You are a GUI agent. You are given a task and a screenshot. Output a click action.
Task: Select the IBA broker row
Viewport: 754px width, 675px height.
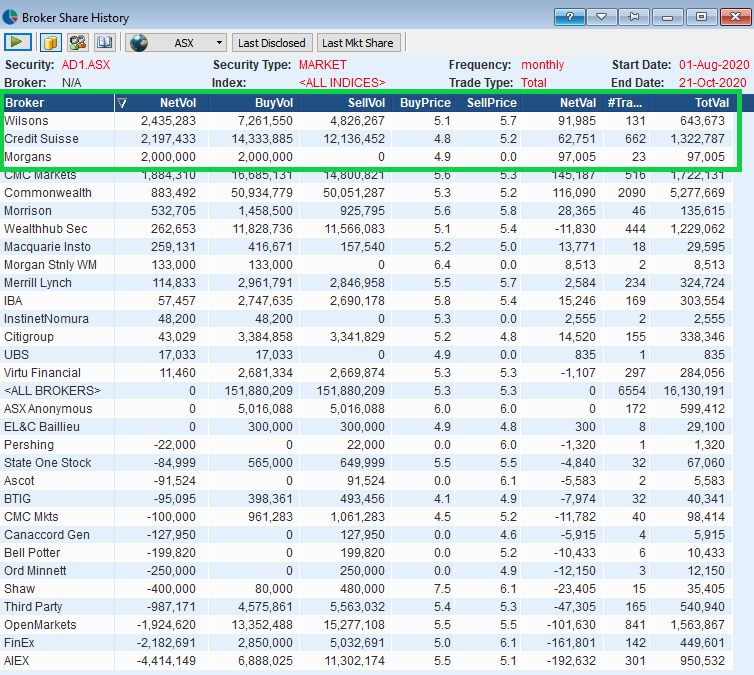(x=368, y=300)
